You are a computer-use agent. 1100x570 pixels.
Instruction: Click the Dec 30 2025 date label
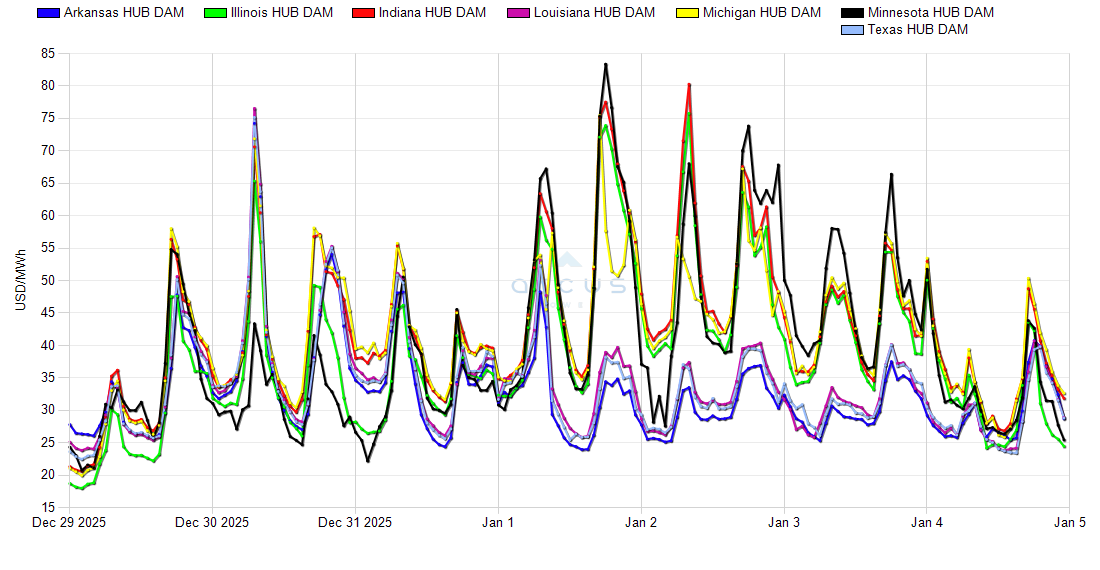click(x=212, y=522)
